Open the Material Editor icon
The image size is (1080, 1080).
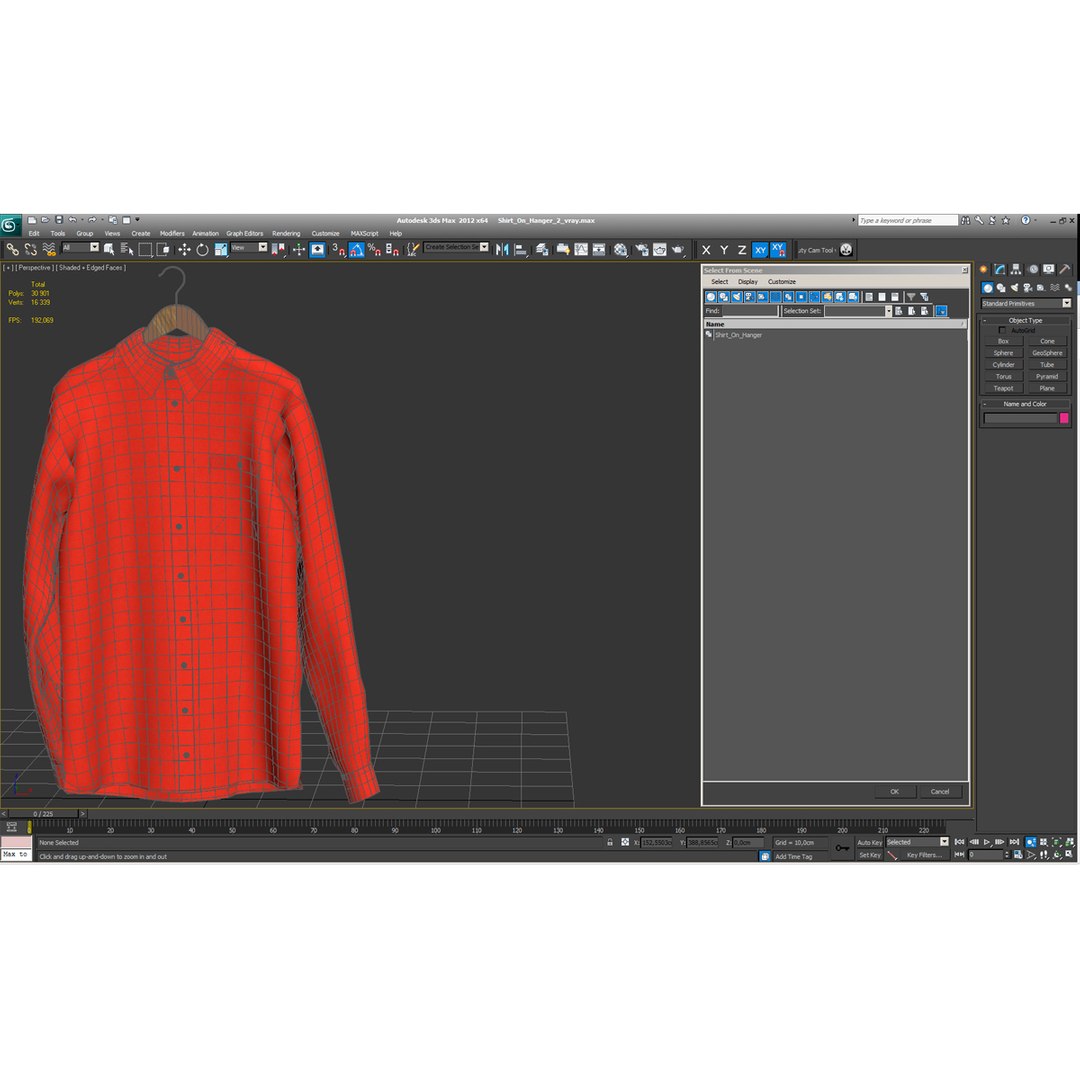621,249
